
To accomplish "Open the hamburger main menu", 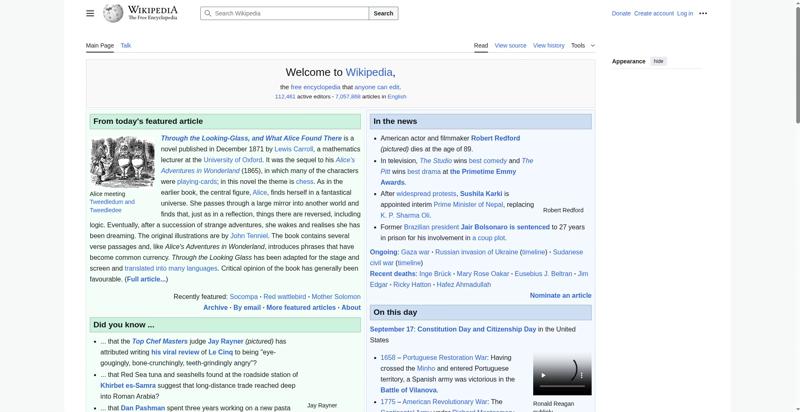I will (x=90, y=13).
